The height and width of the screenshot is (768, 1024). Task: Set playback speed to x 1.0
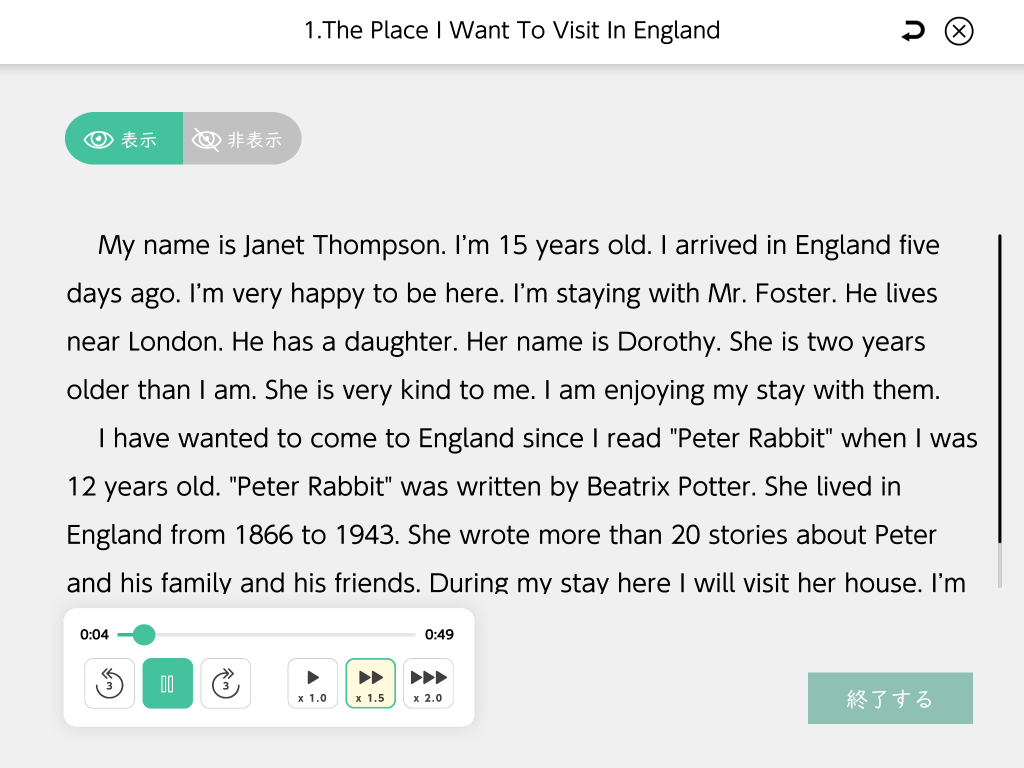click(313, 684)
